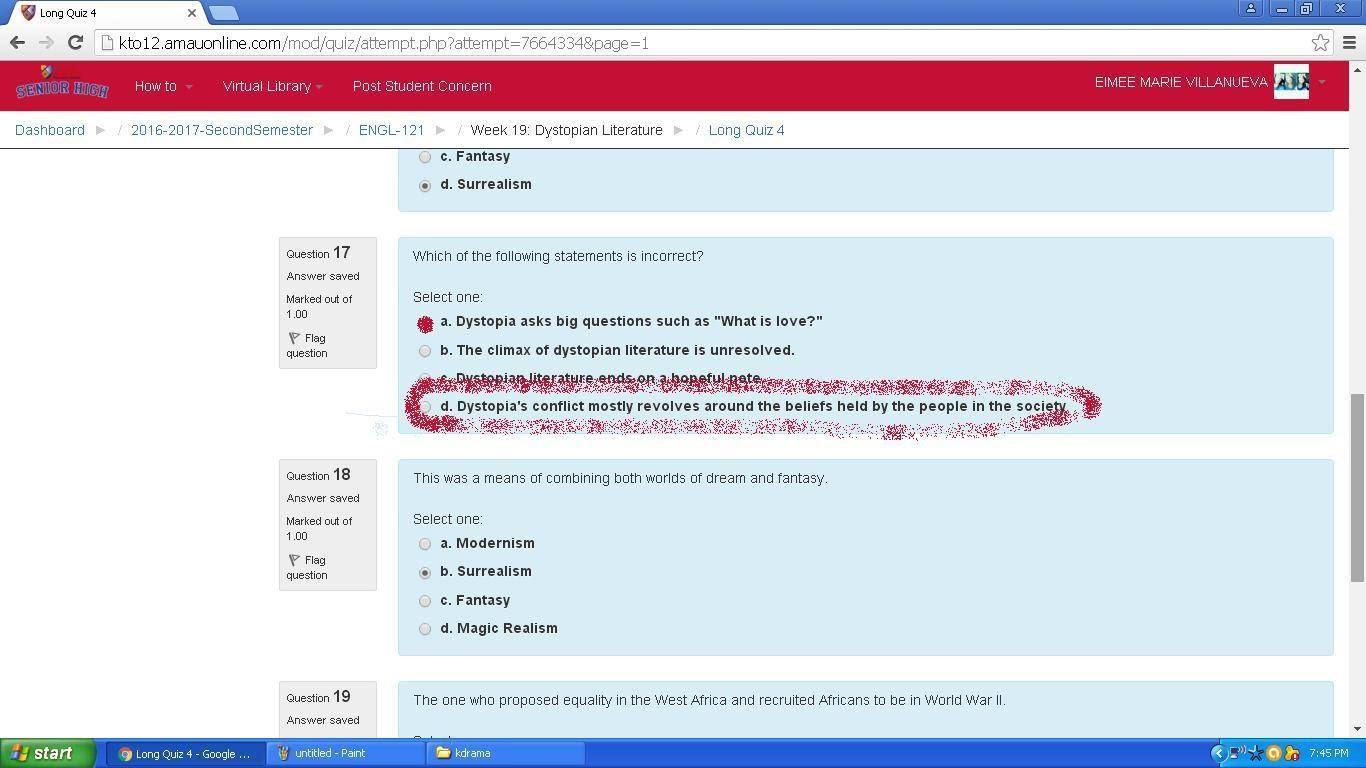Screen dimensions: 1366x768
Task: Click the scrollbar up arrow
Action: [1357, 69]
